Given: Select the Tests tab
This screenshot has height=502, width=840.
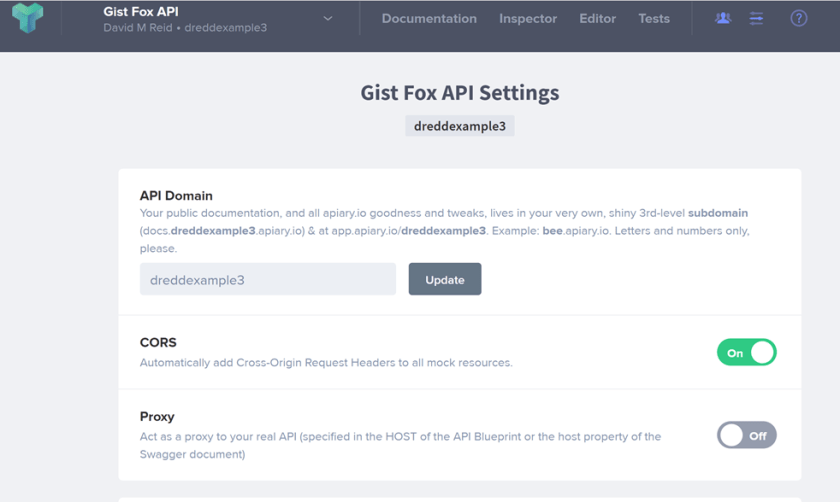Looking at the screenshot, I should pos(654,18).
